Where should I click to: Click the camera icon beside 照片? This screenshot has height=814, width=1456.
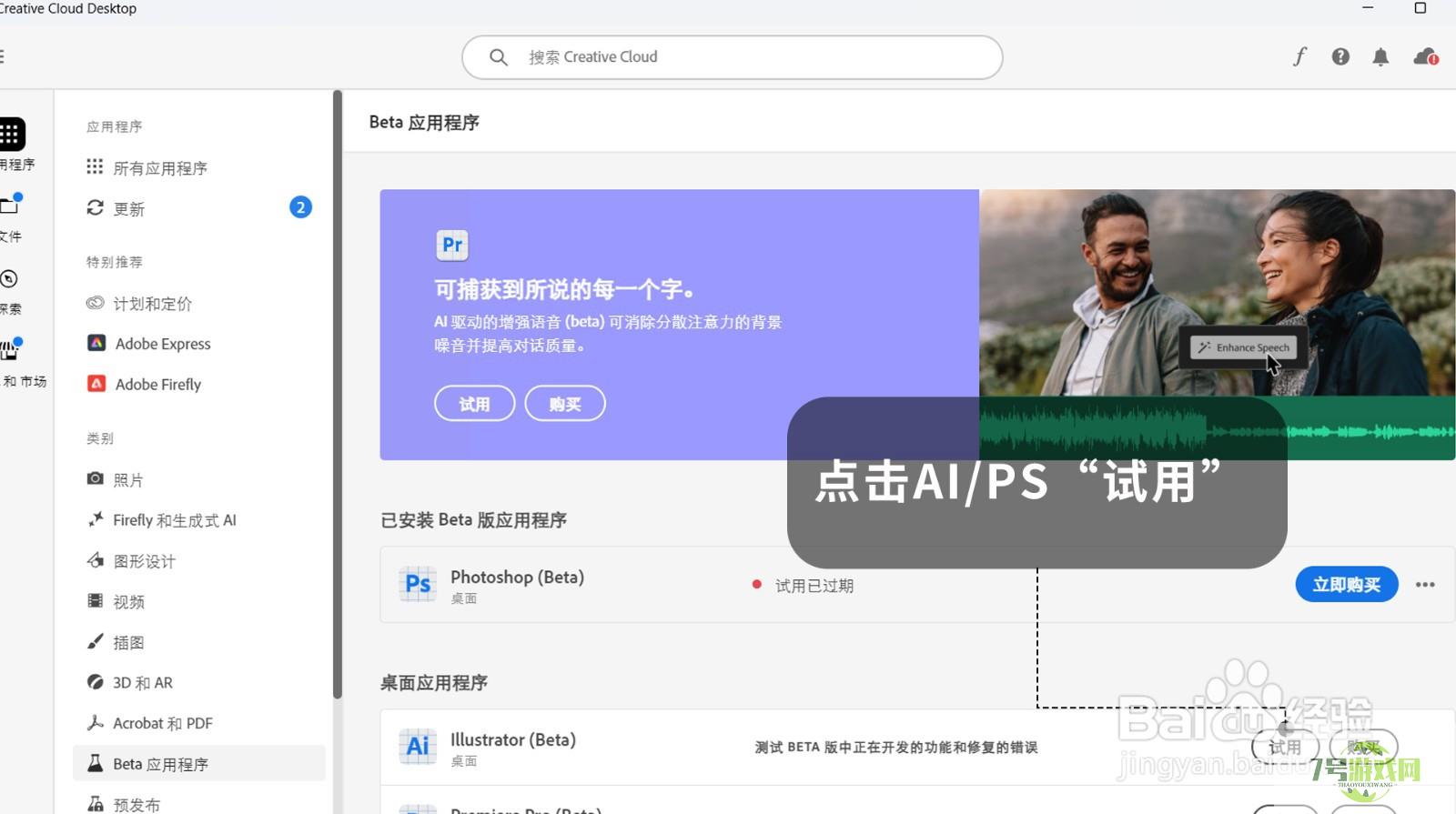[95, 477]
